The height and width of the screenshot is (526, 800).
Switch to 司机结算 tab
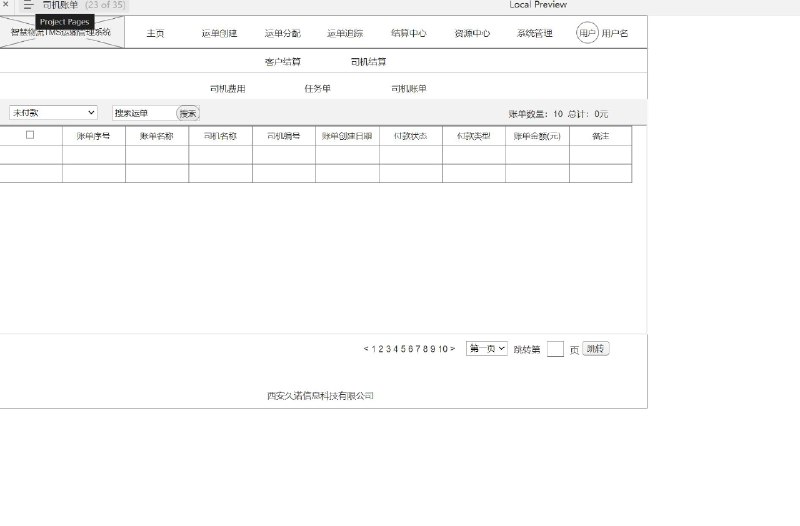click(x=369, y=62)
